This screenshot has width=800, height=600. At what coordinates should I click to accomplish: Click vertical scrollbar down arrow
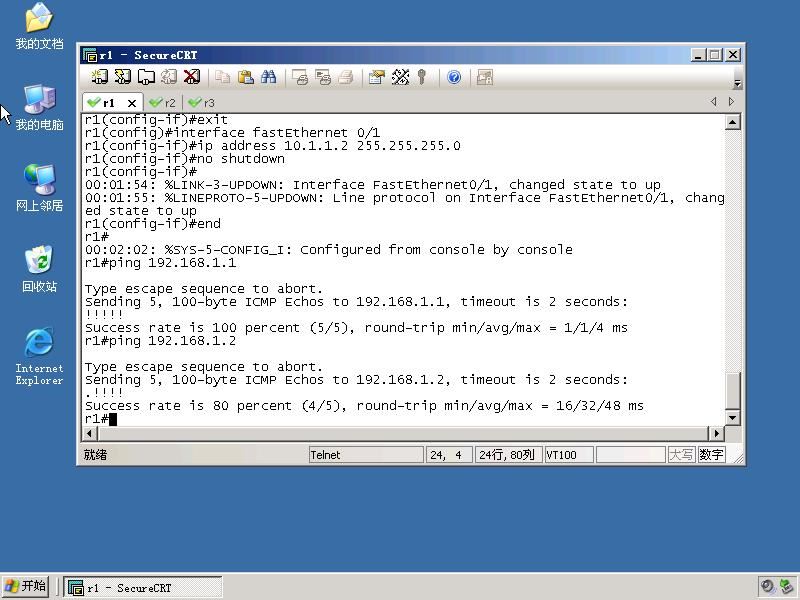pyautogui.click(x=733, y=418)
